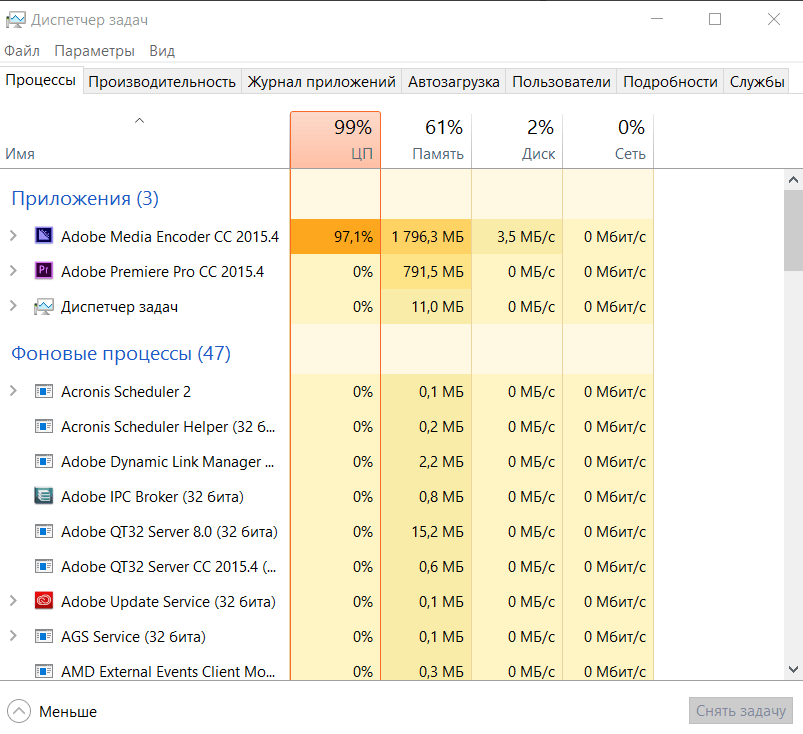Expand the AGS Service process

13,636
